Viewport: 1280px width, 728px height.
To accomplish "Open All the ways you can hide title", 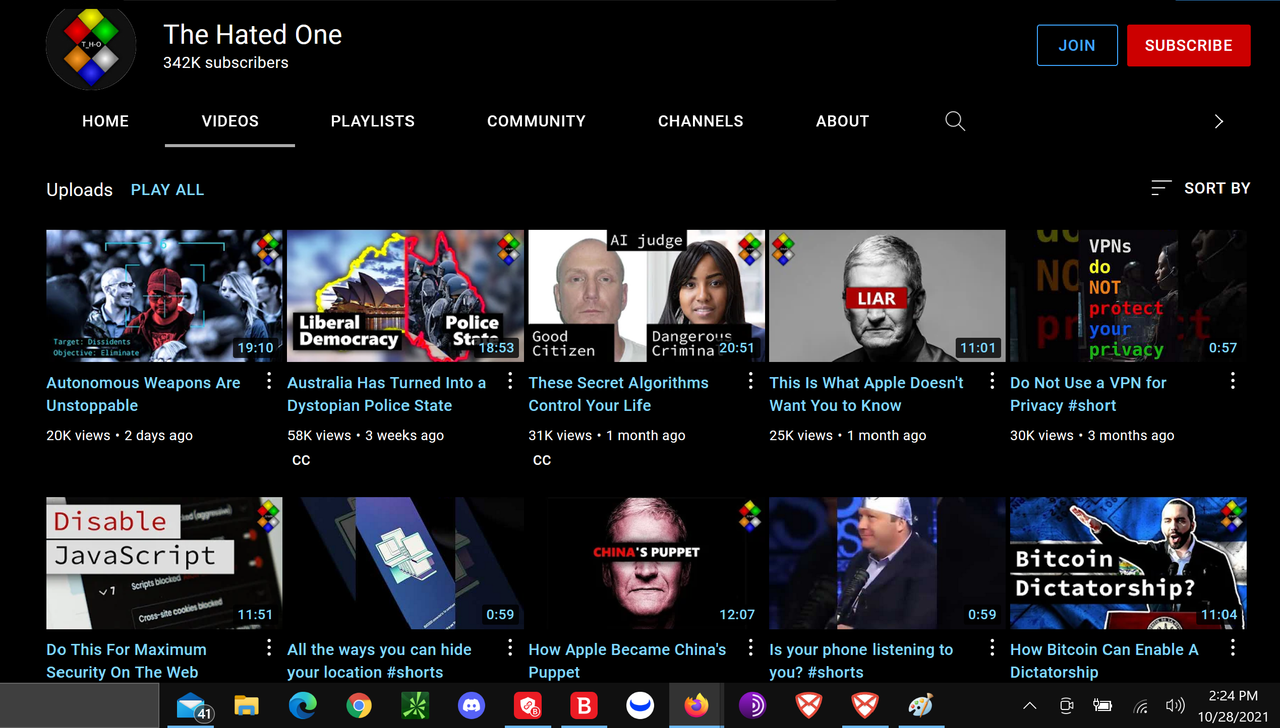I will point(379,661).
